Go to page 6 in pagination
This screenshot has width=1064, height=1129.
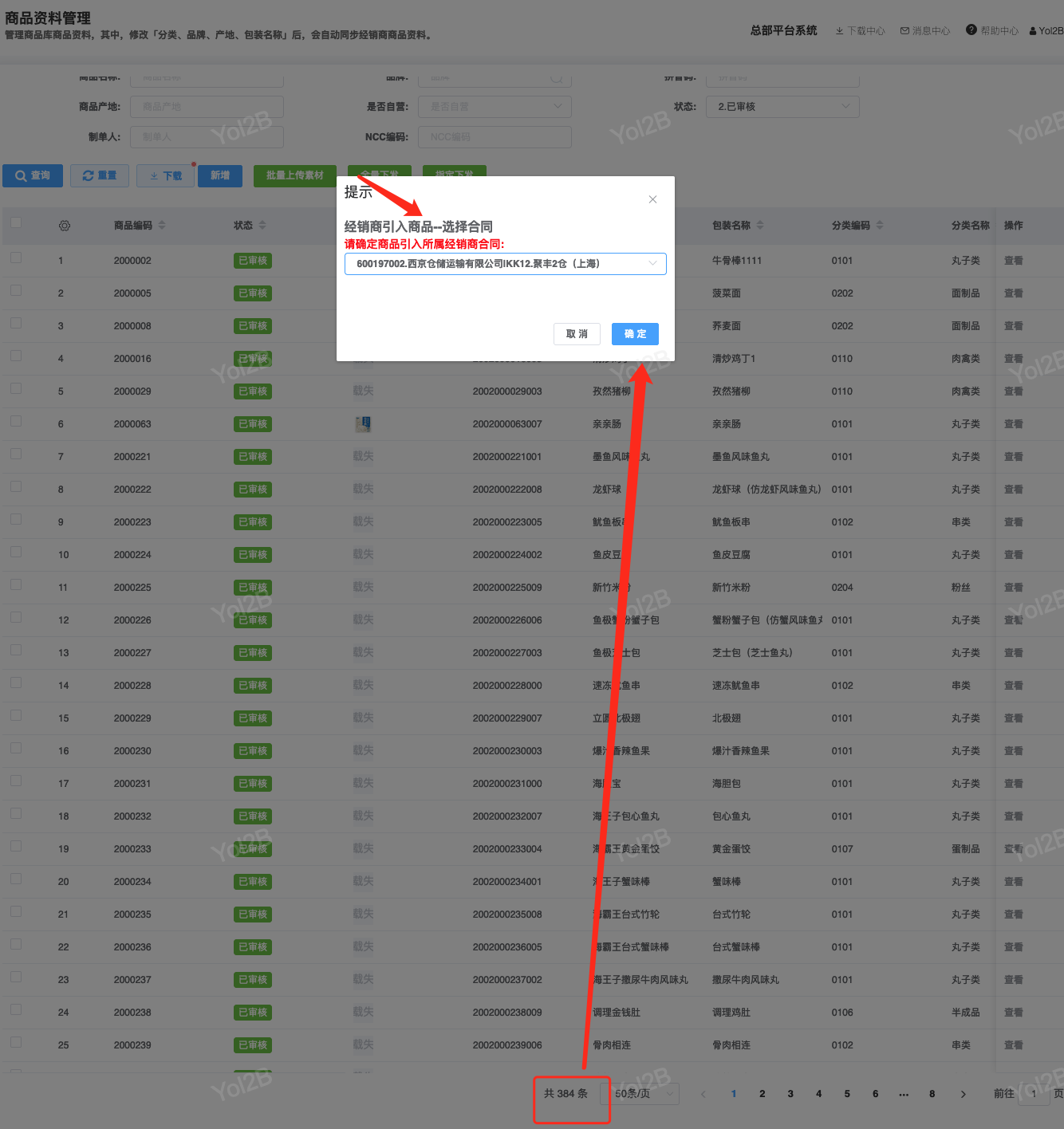(876, 1094)
